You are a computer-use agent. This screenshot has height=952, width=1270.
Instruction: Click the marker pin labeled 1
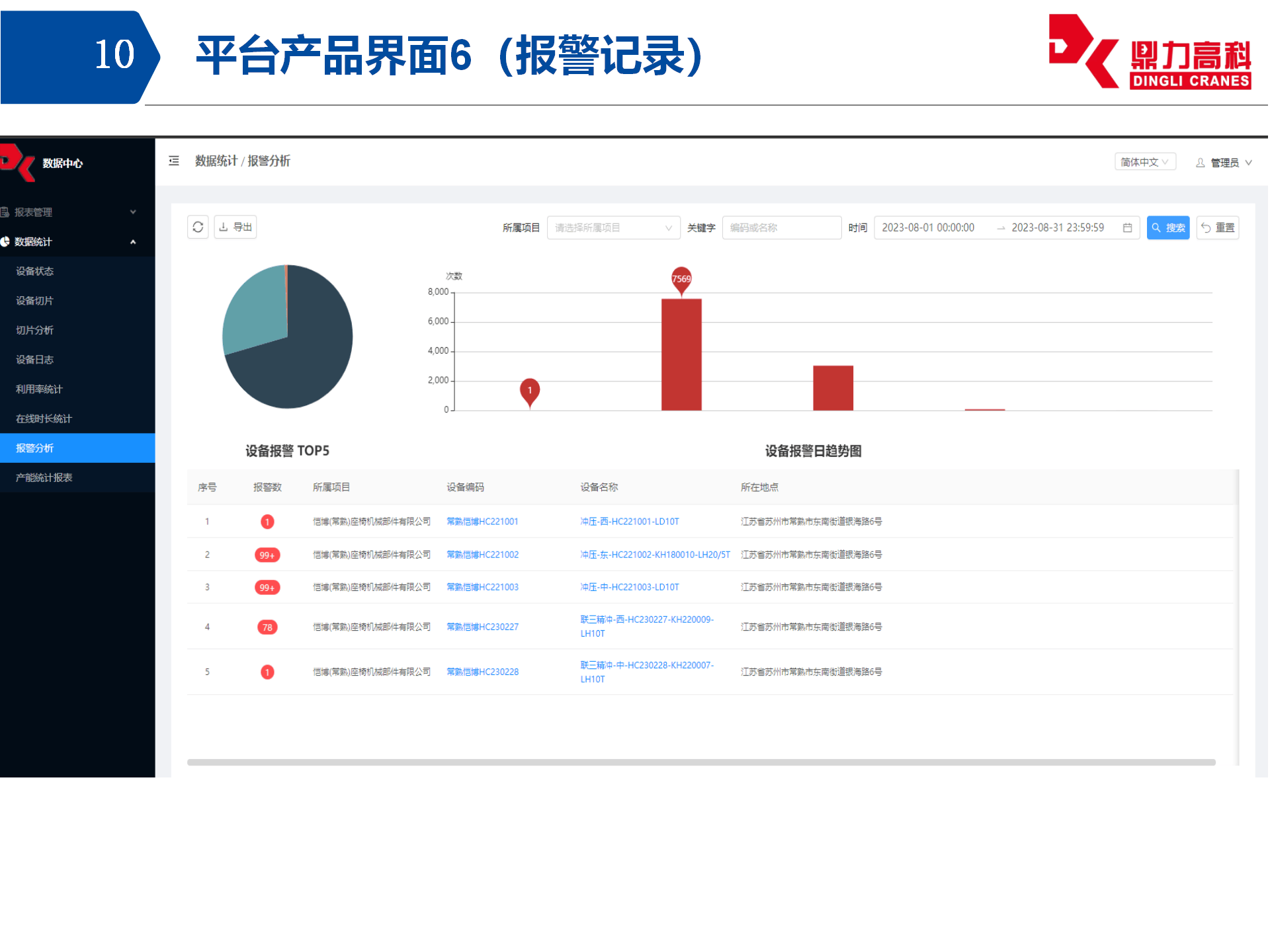530,391
